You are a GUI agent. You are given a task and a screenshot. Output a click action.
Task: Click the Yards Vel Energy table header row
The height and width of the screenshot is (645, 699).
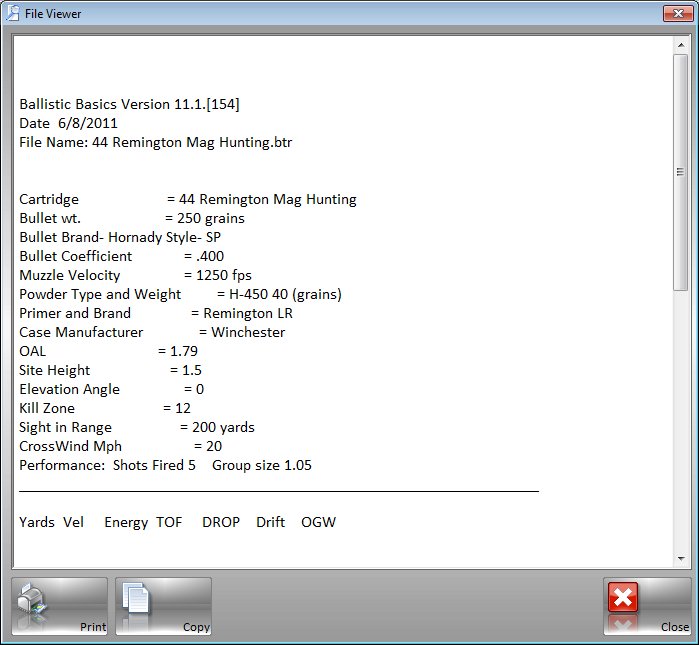coord(177,522)
